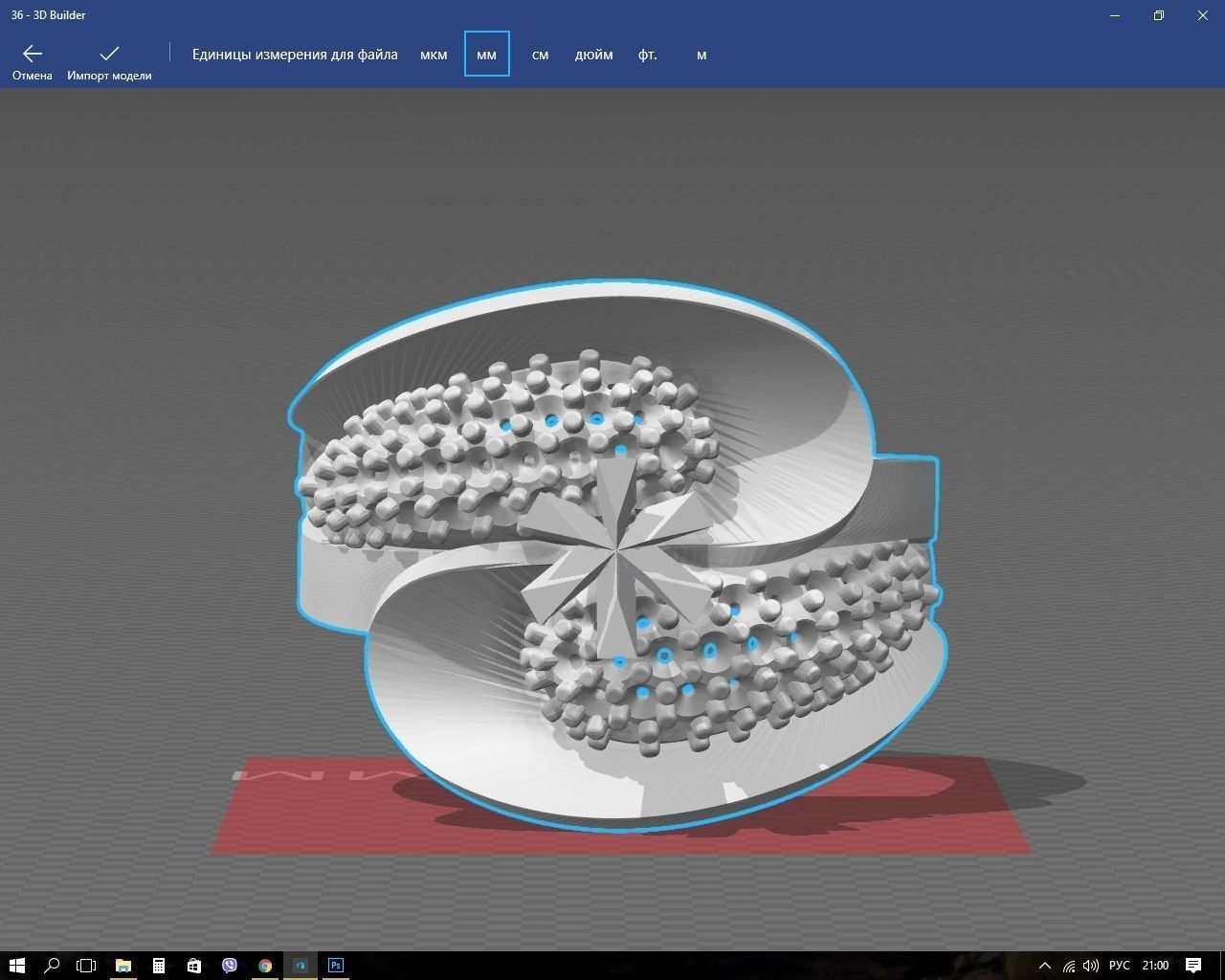Open Microsoft Store from taskbar
Screen dimensions: 1225x980
[194, 965]
